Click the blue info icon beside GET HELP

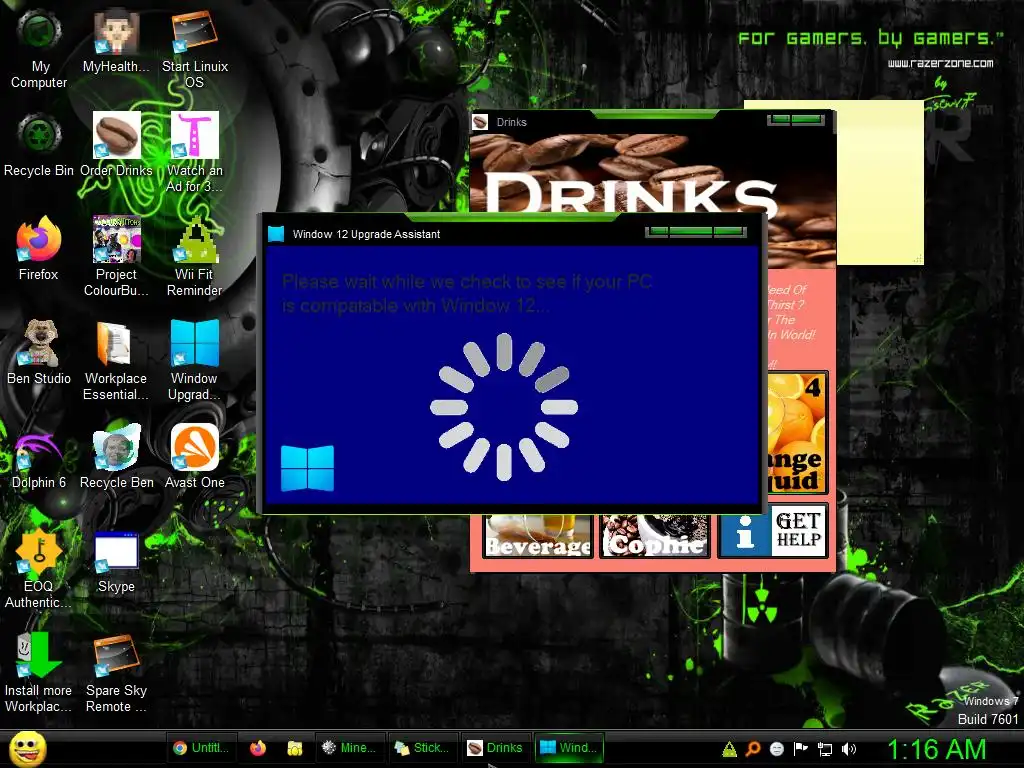point(744,530)
